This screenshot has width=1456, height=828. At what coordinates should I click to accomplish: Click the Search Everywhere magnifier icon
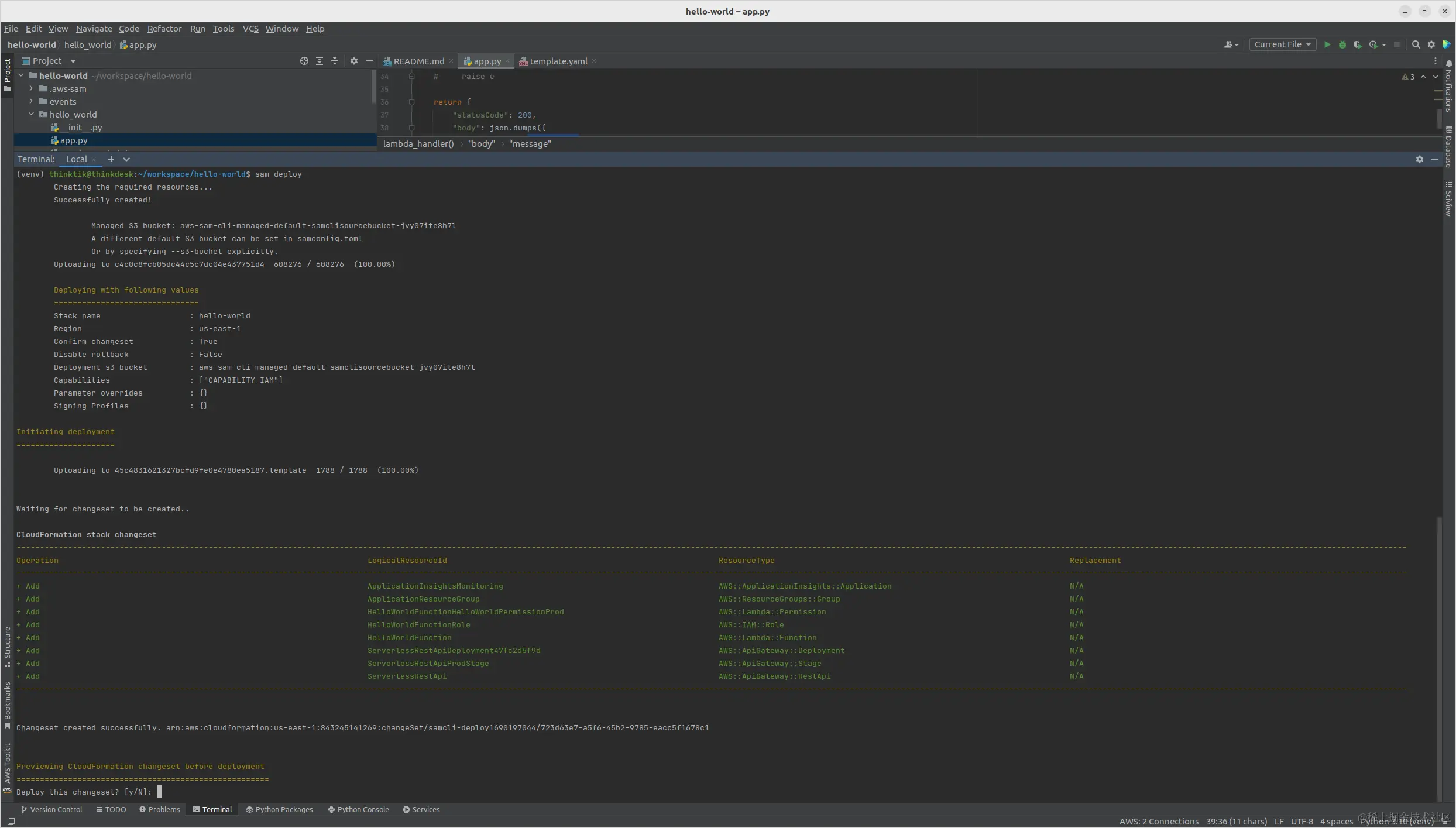tap(1416, 44)
